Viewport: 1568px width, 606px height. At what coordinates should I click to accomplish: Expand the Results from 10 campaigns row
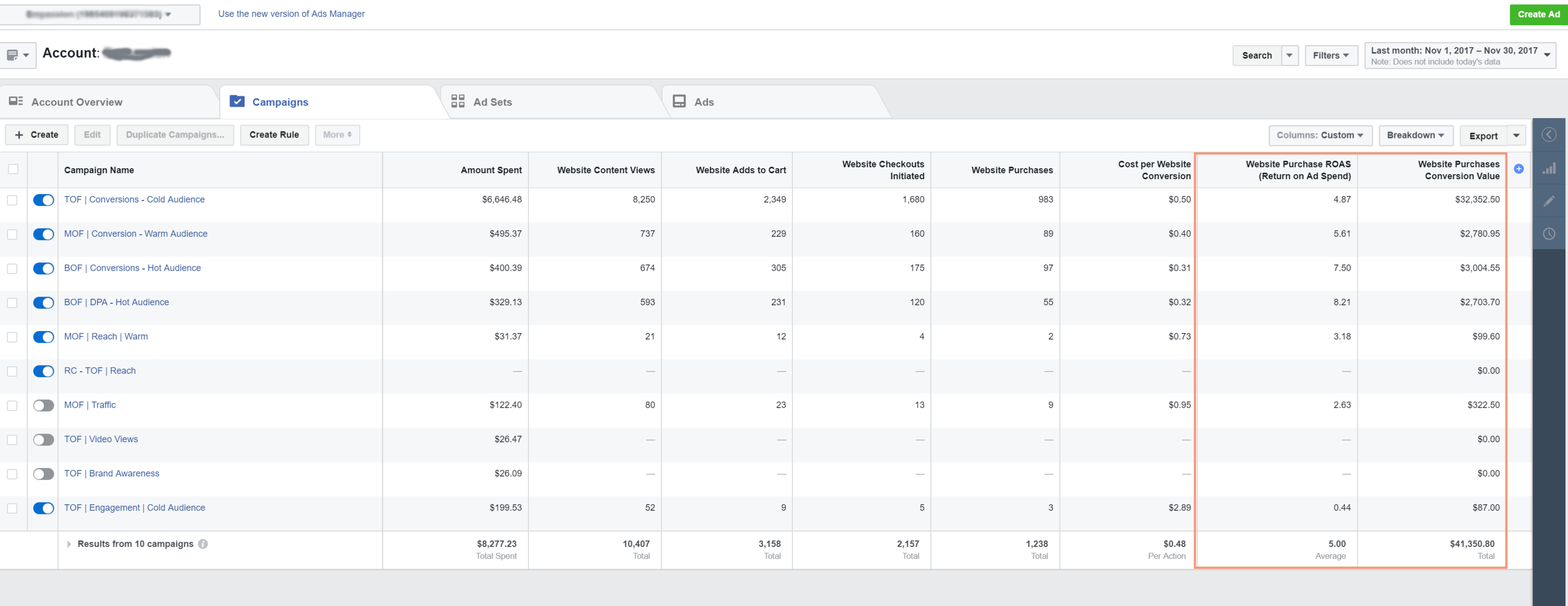[x=69, y=544]
